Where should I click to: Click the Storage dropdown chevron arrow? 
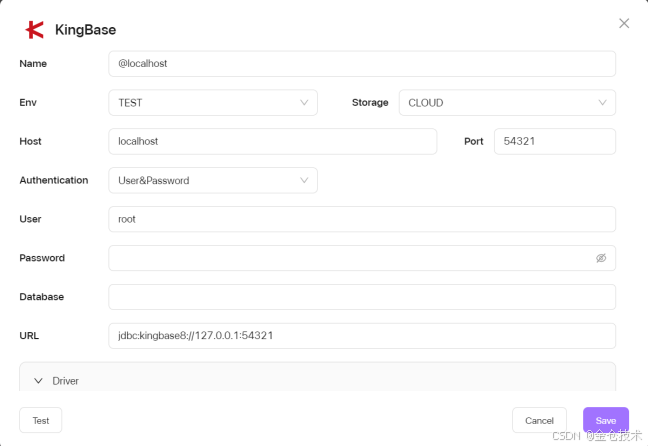(602, 103)
